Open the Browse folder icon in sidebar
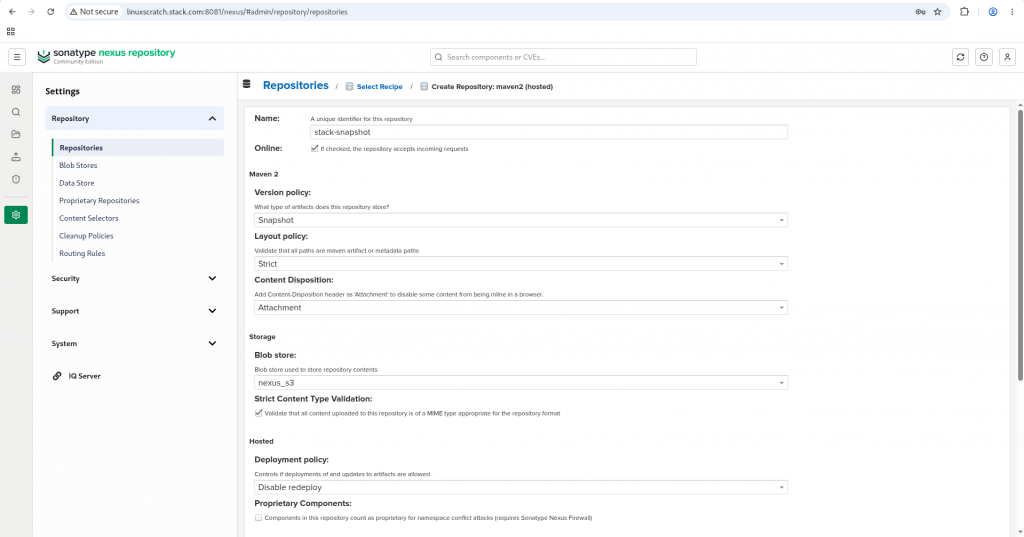The width and height of the screenshot is (1024, 537). (16, 135)
